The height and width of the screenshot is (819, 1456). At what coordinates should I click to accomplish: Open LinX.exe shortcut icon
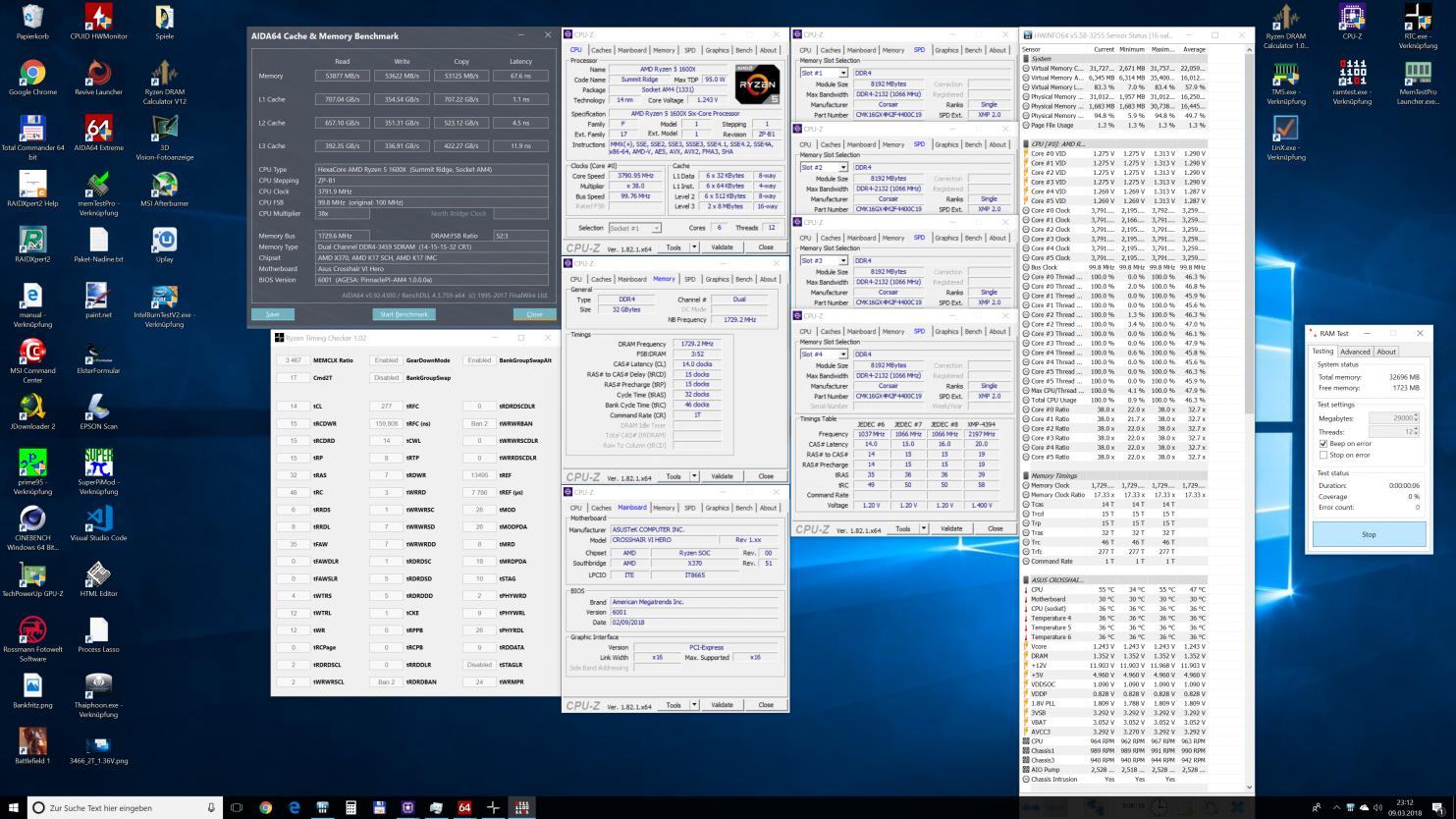click(x=1286, y=137)
